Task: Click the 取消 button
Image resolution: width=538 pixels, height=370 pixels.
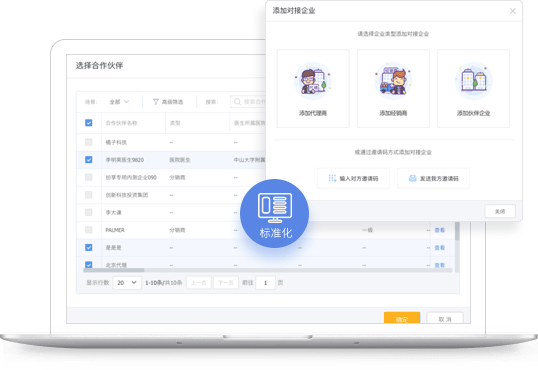Action: tap(445, 318)
